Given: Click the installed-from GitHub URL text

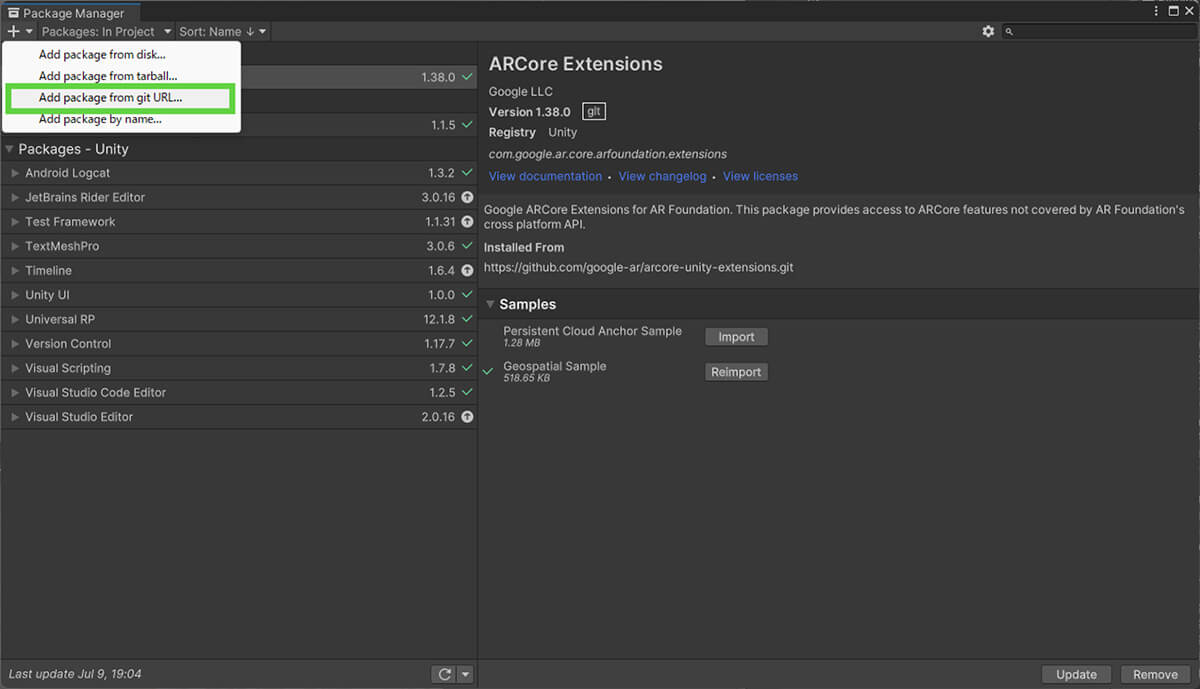Looking at the screenshot, I should (638, 268).
